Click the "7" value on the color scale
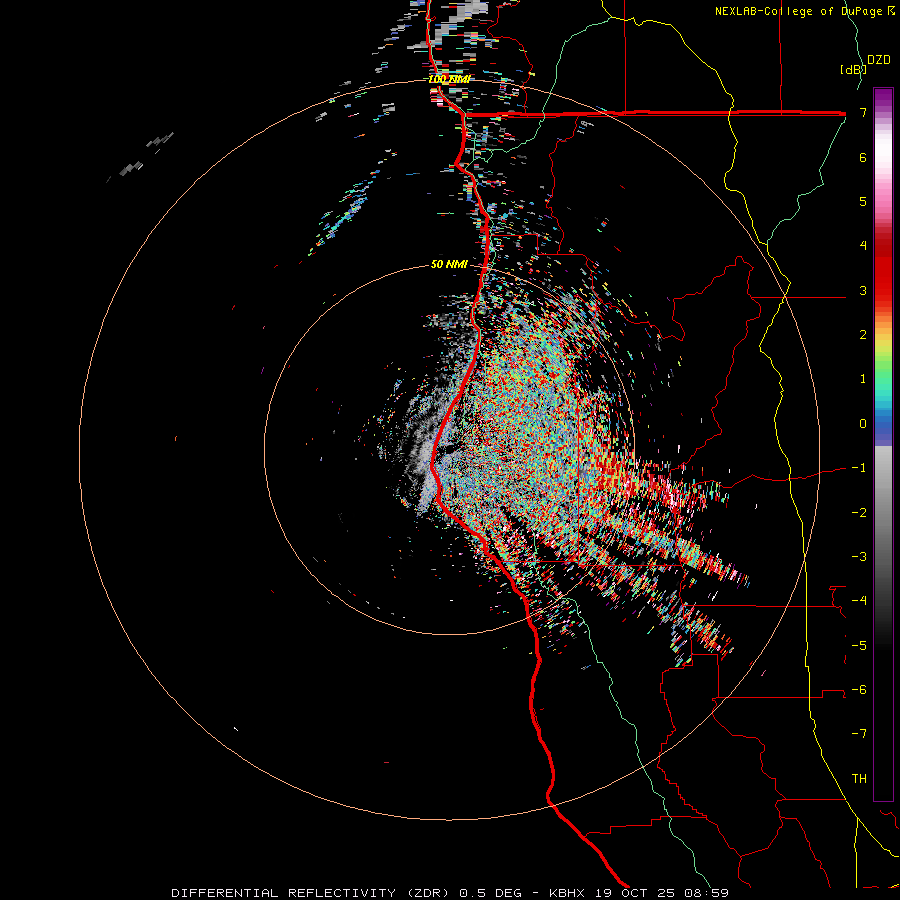 pyautogui.click(x=863, y=112)
